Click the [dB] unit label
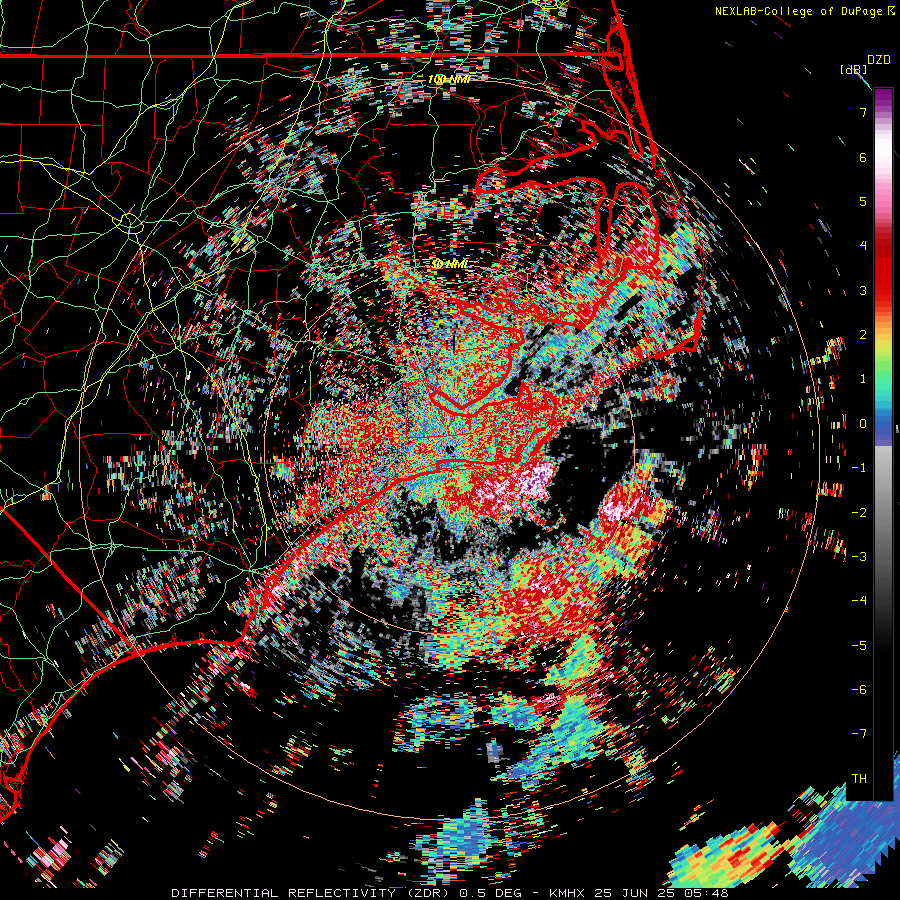This screenshot has width=900, height=900. [x=854, y=69]
